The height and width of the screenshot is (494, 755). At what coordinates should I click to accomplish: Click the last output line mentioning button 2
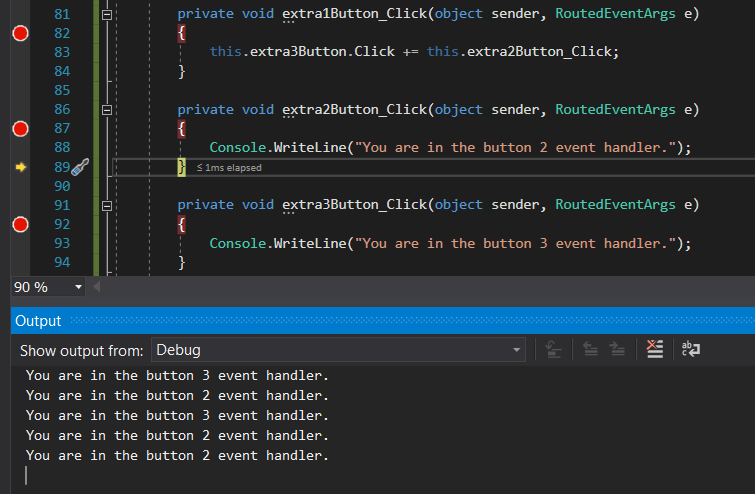(177, 455)
